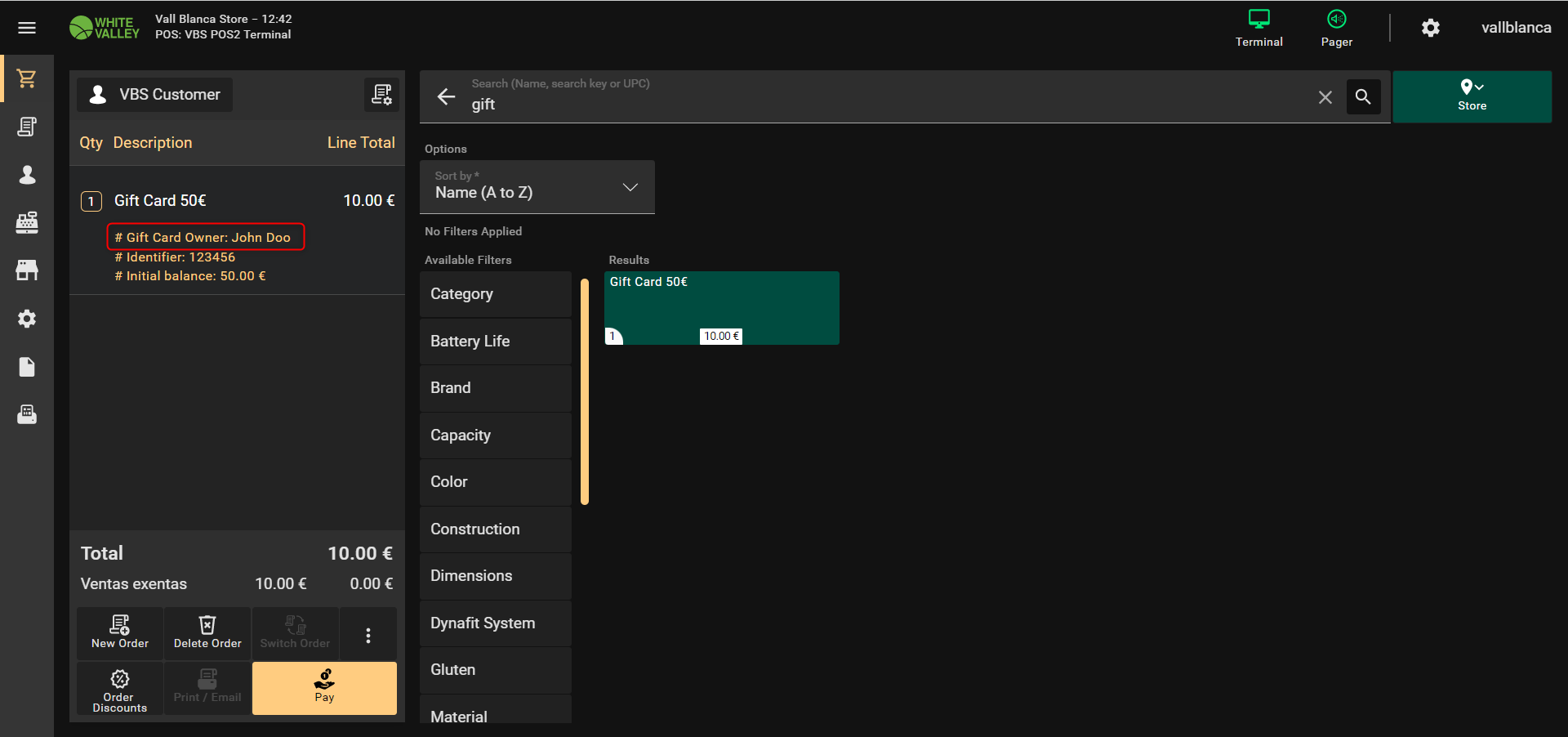Viewport: 1568px width, 737px height.
Task: Click the Terminal status icon
Action: tap(1258, 28)
